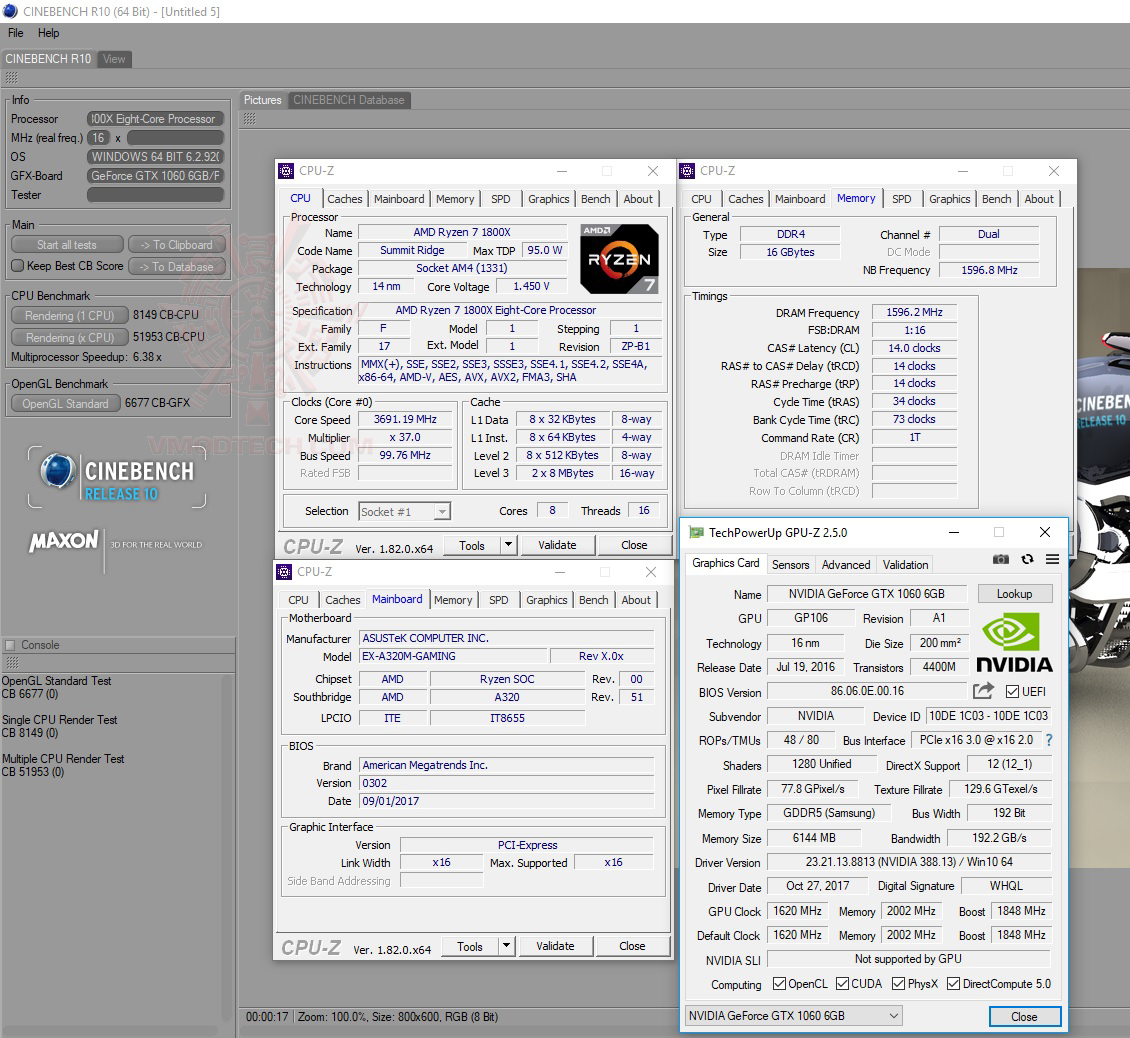Screen dimensions: 1130x1038
Task: Open the SPD tab in CPU-Z
Action: [500, 198]
